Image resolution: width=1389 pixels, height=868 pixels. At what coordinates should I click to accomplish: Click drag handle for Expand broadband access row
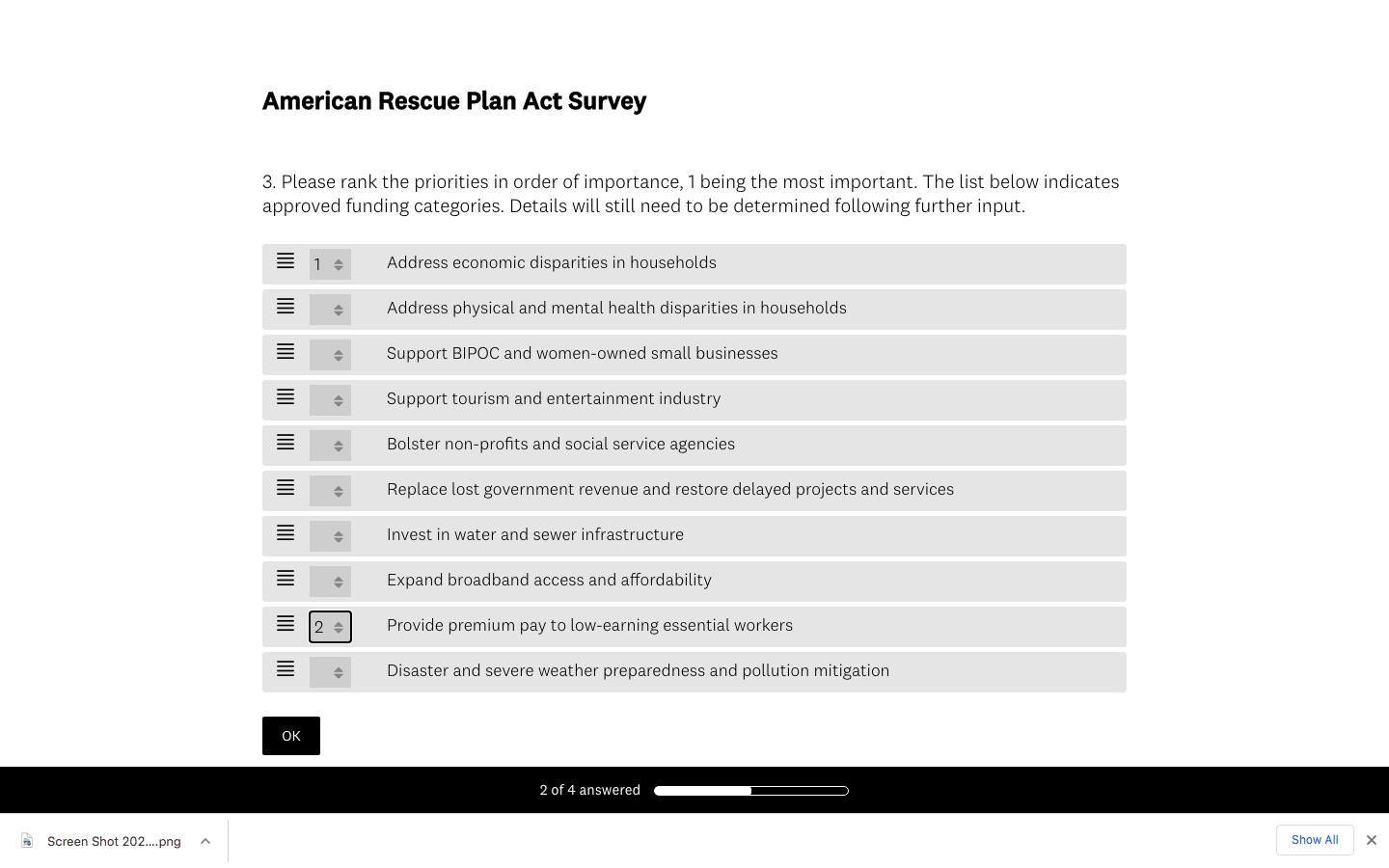coord(286,579)
